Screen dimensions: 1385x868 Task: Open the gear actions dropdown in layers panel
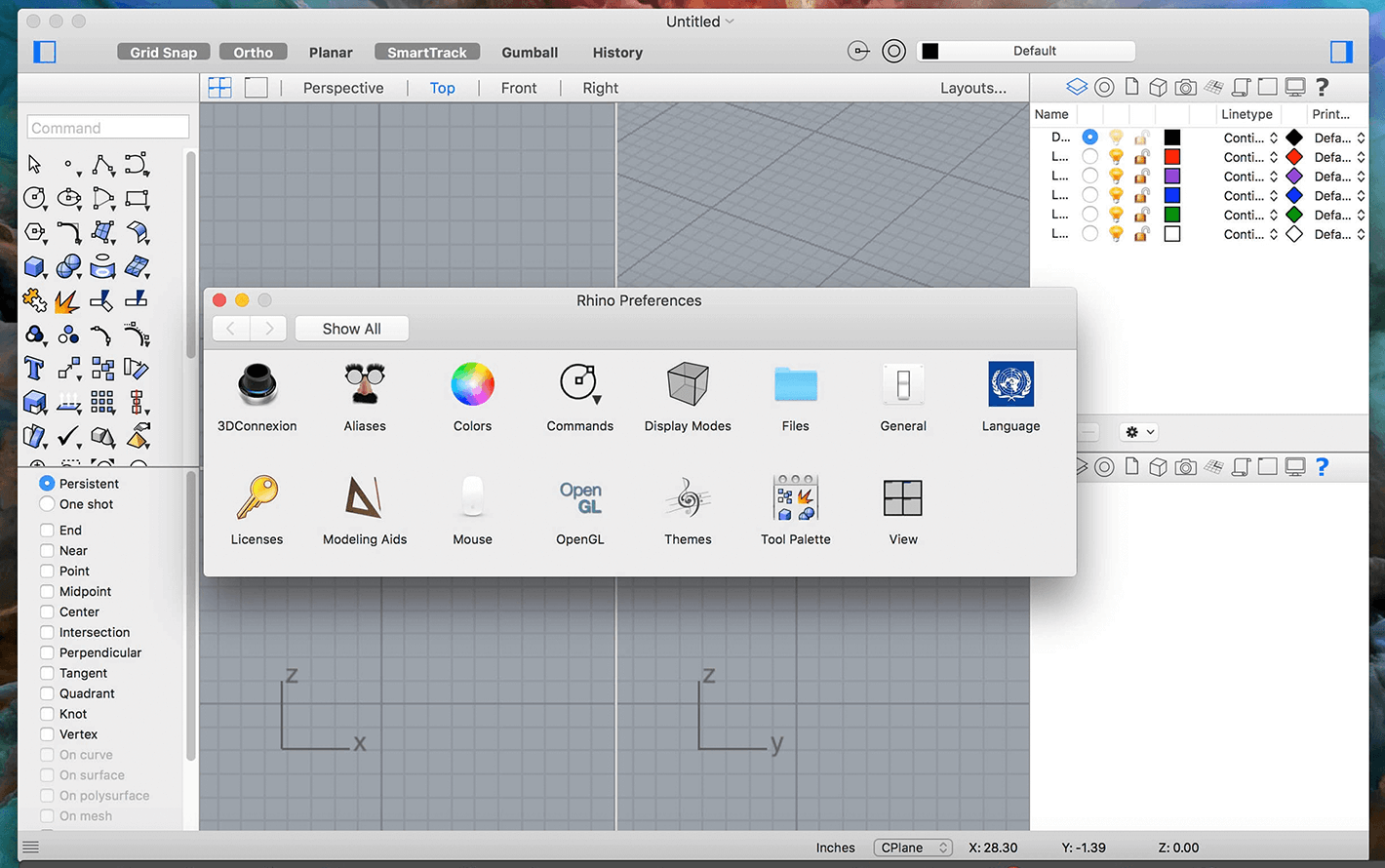(1139, 432)
